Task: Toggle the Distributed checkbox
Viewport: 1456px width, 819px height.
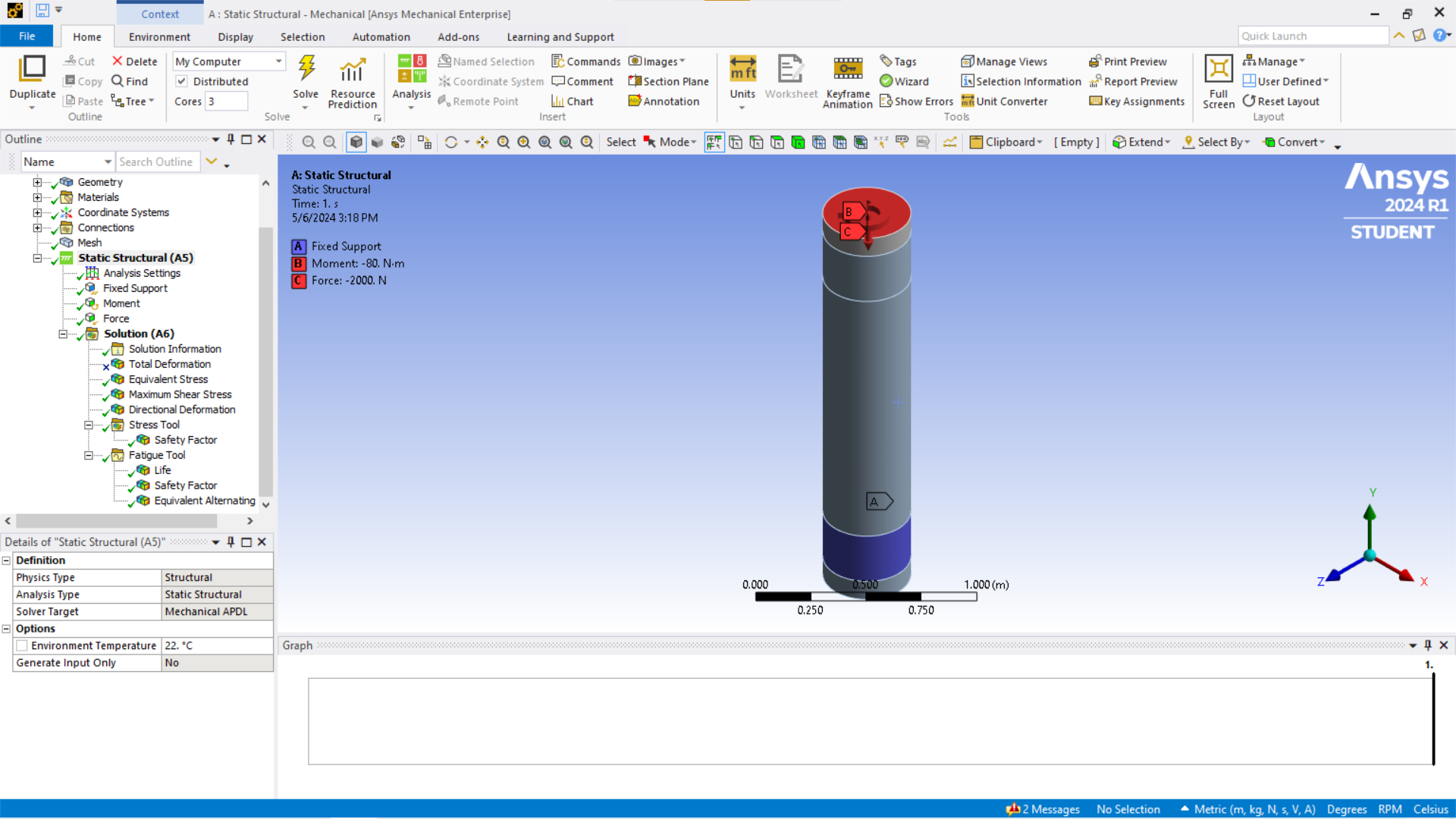Action: (182, 81)
